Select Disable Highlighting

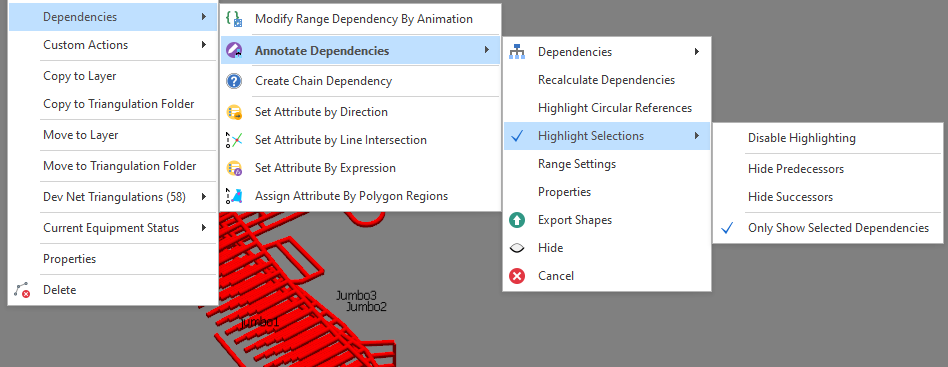click(x=828, y=138)
